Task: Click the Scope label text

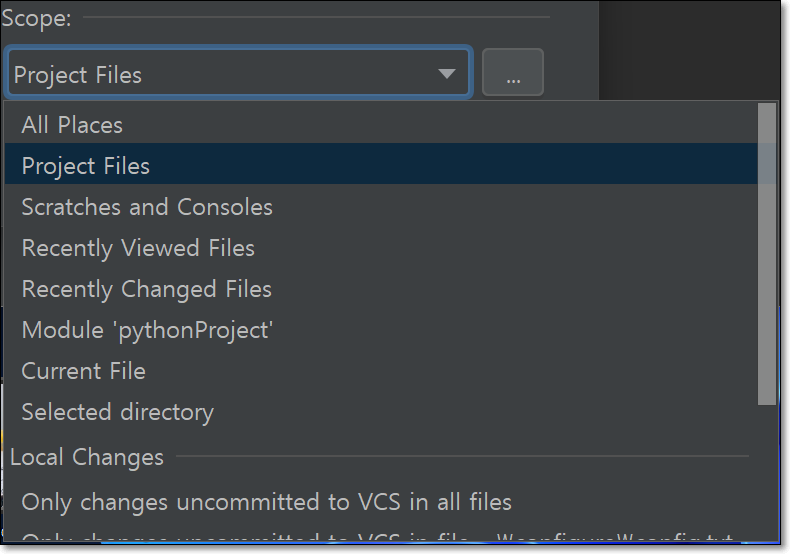Action: coord(36,19)
